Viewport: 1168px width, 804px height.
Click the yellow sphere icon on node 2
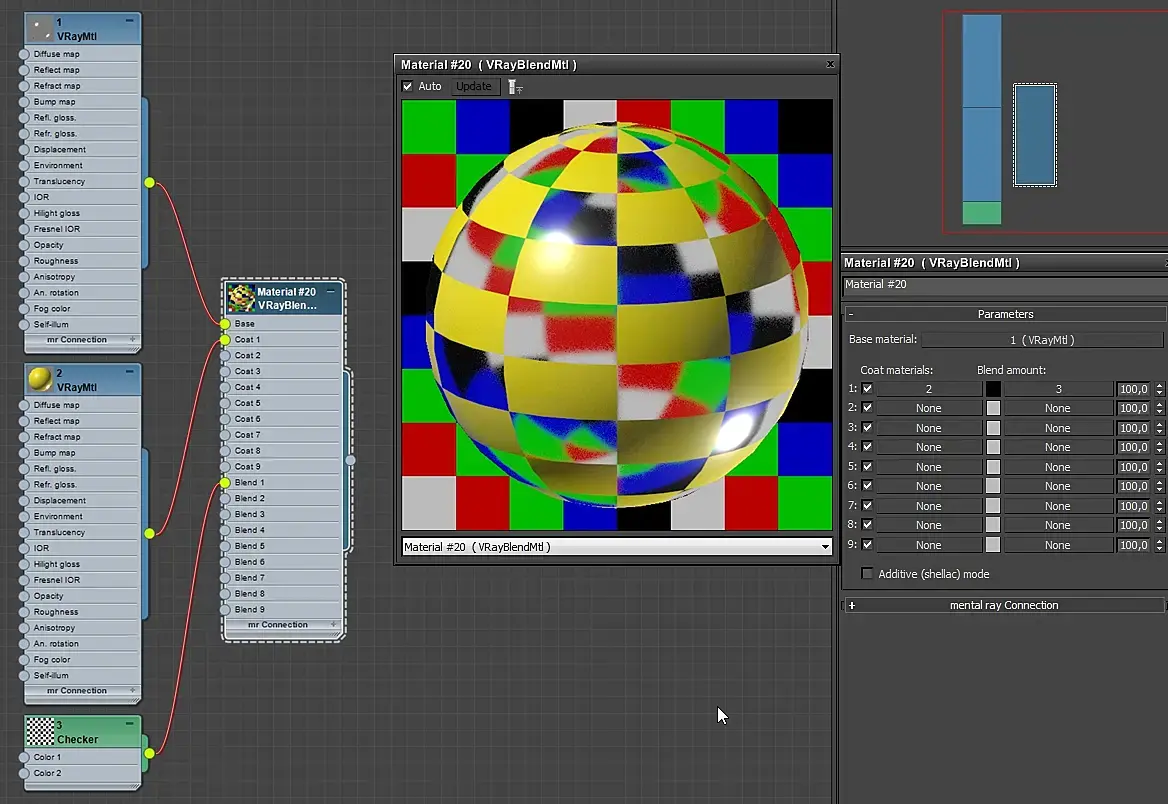39,379
